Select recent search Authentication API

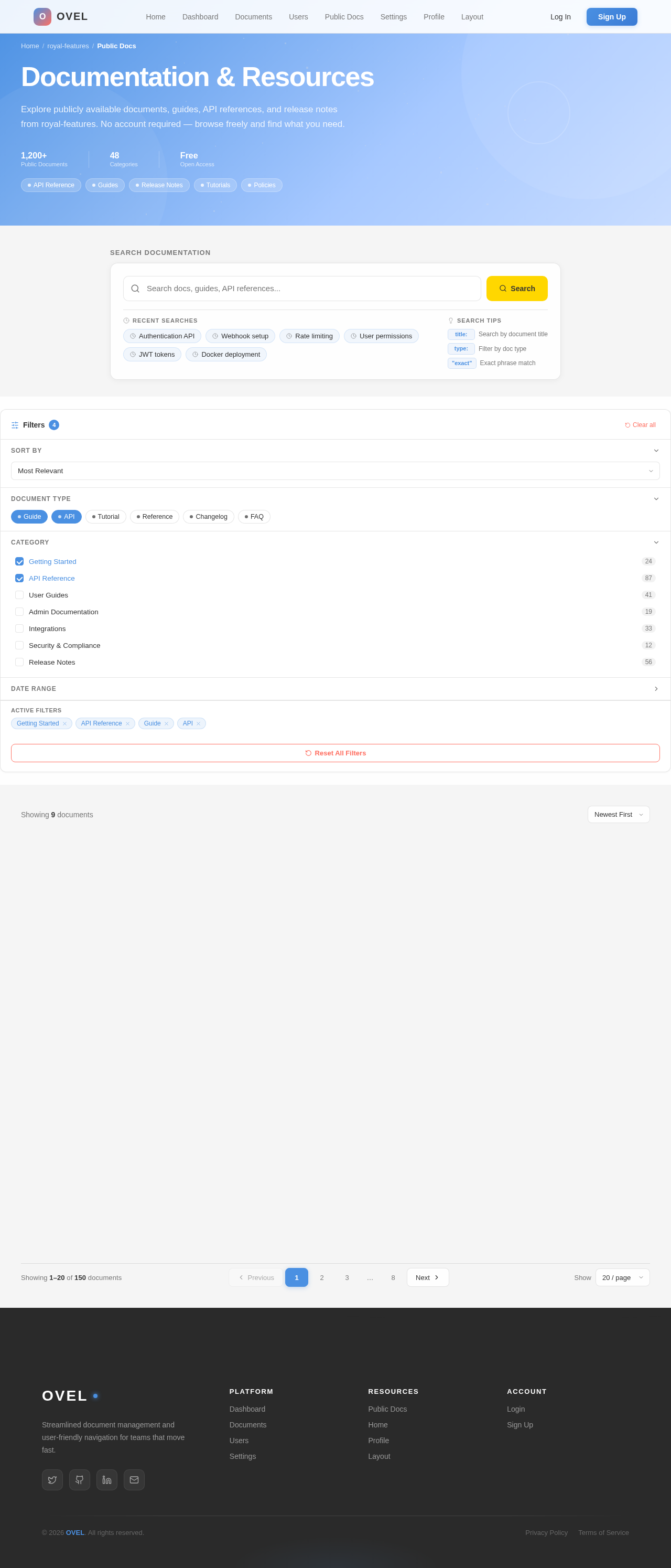point(162,336)
